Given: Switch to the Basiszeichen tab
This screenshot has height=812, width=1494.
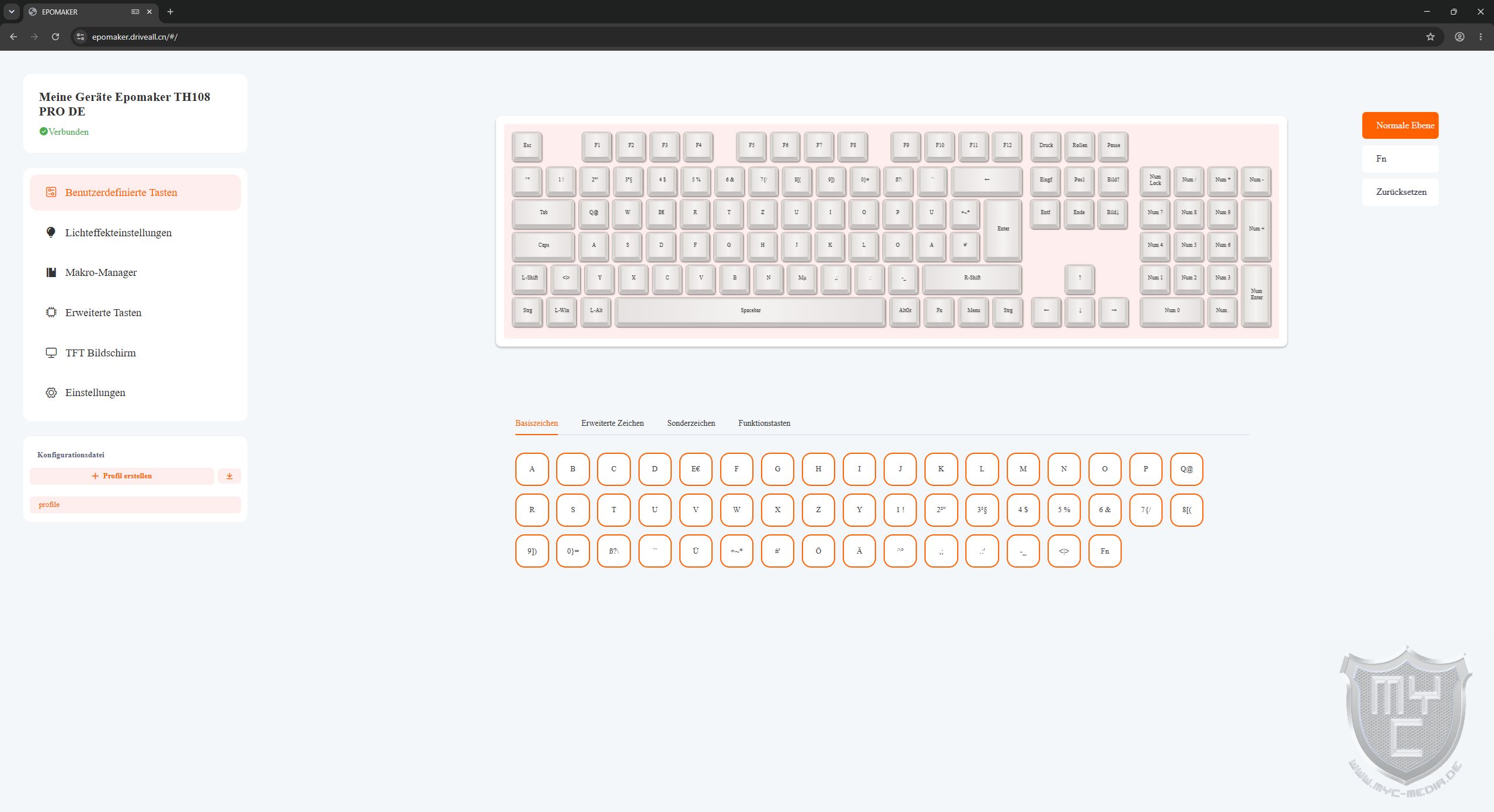Looking at the screenshot, I should coord(536,423).
